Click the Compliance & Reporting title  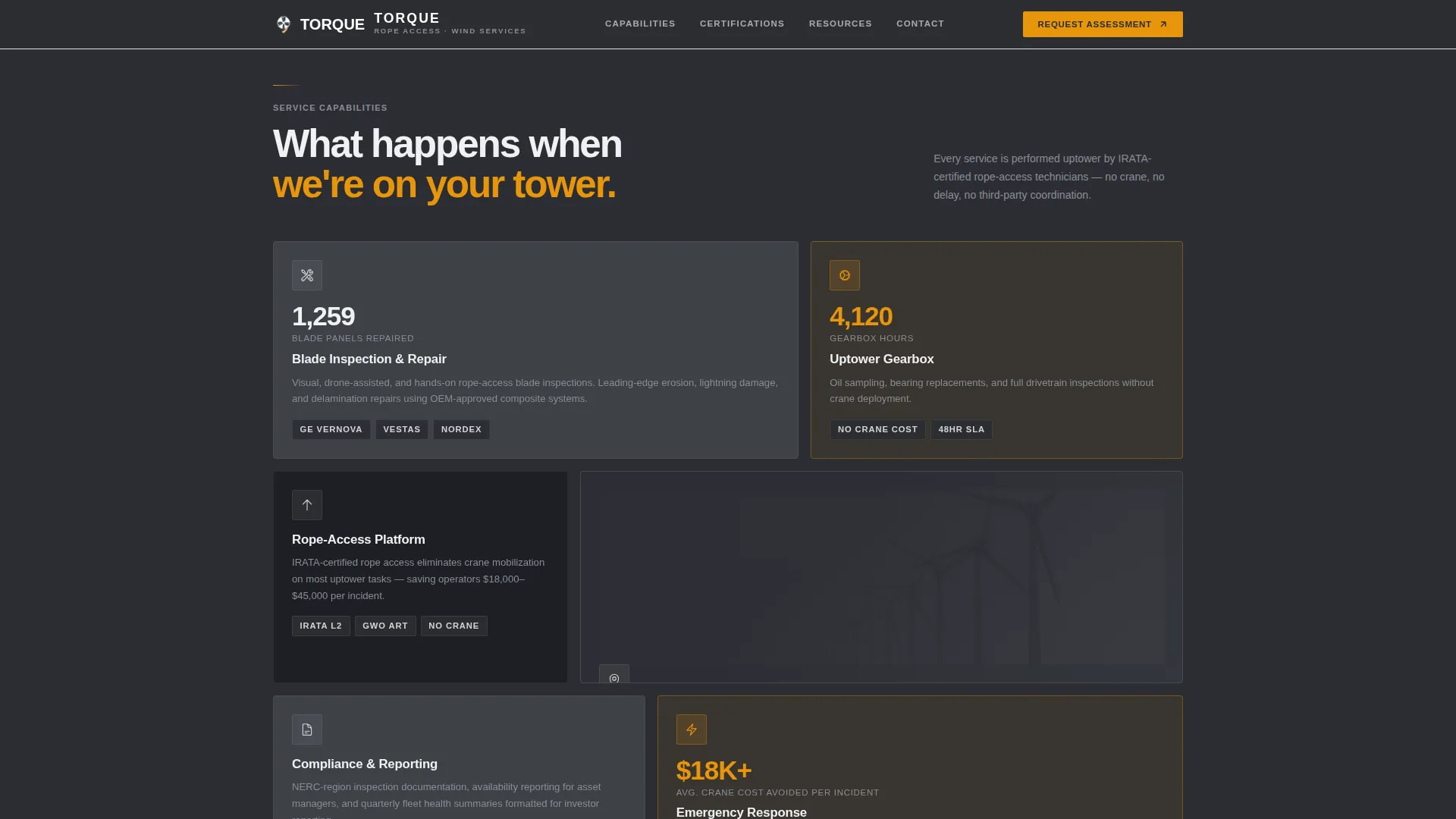365,764
